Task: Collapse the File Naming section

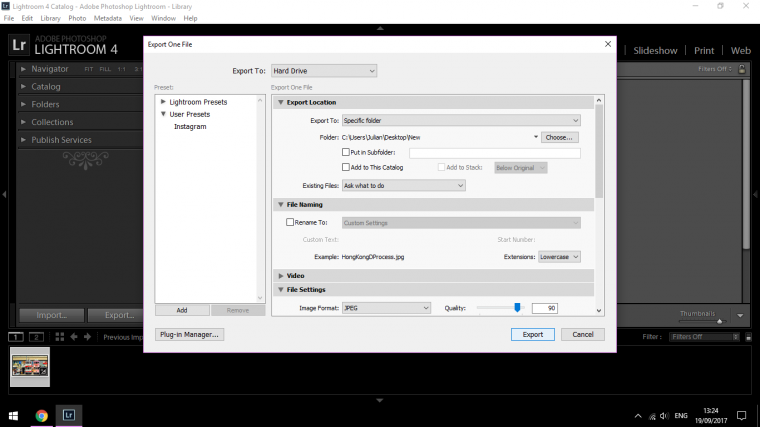Action: (x=281, y=205)
